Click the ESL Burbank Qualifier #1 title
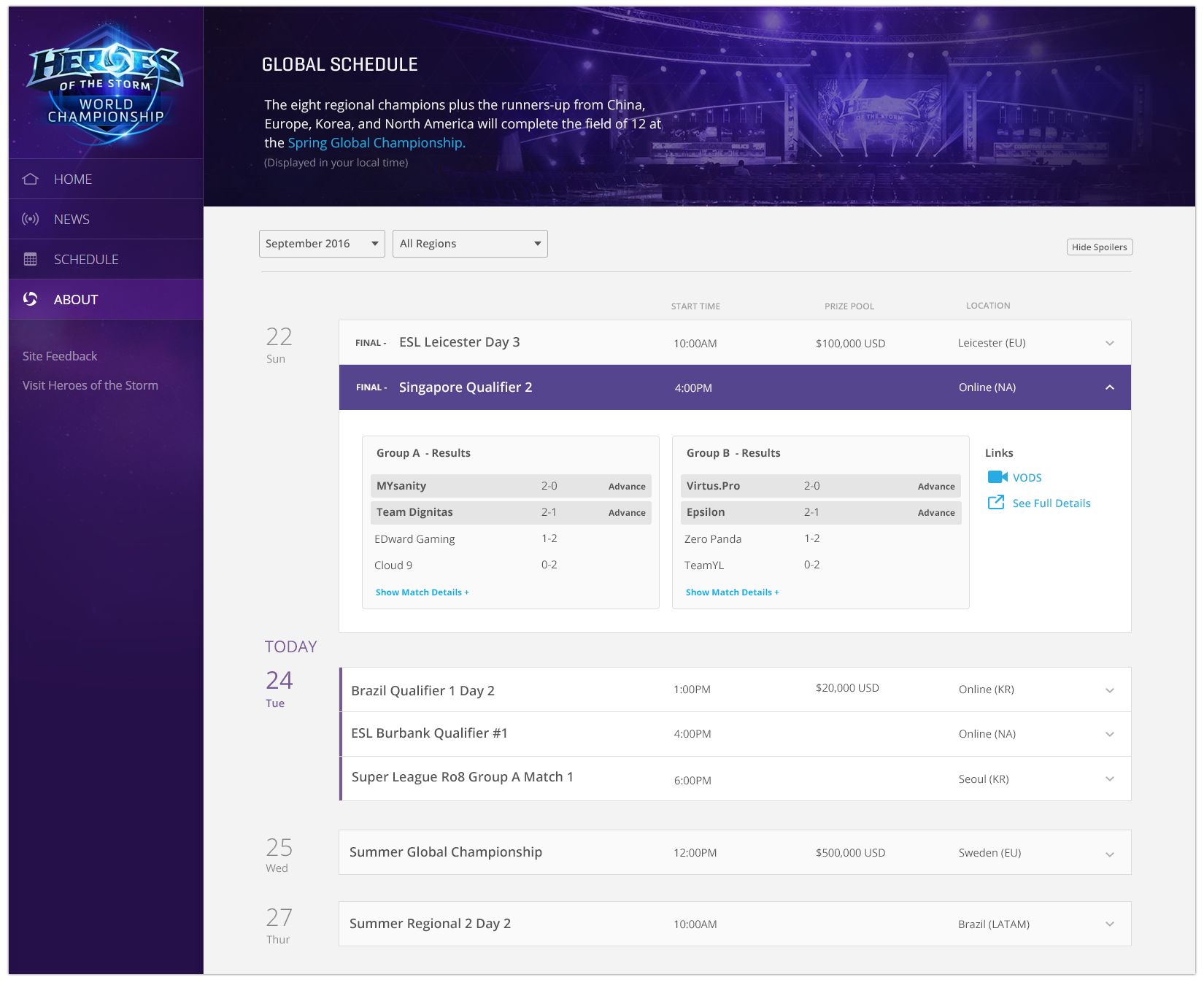Viewport: 1204px width, 985px height. [x=429, y=733]
